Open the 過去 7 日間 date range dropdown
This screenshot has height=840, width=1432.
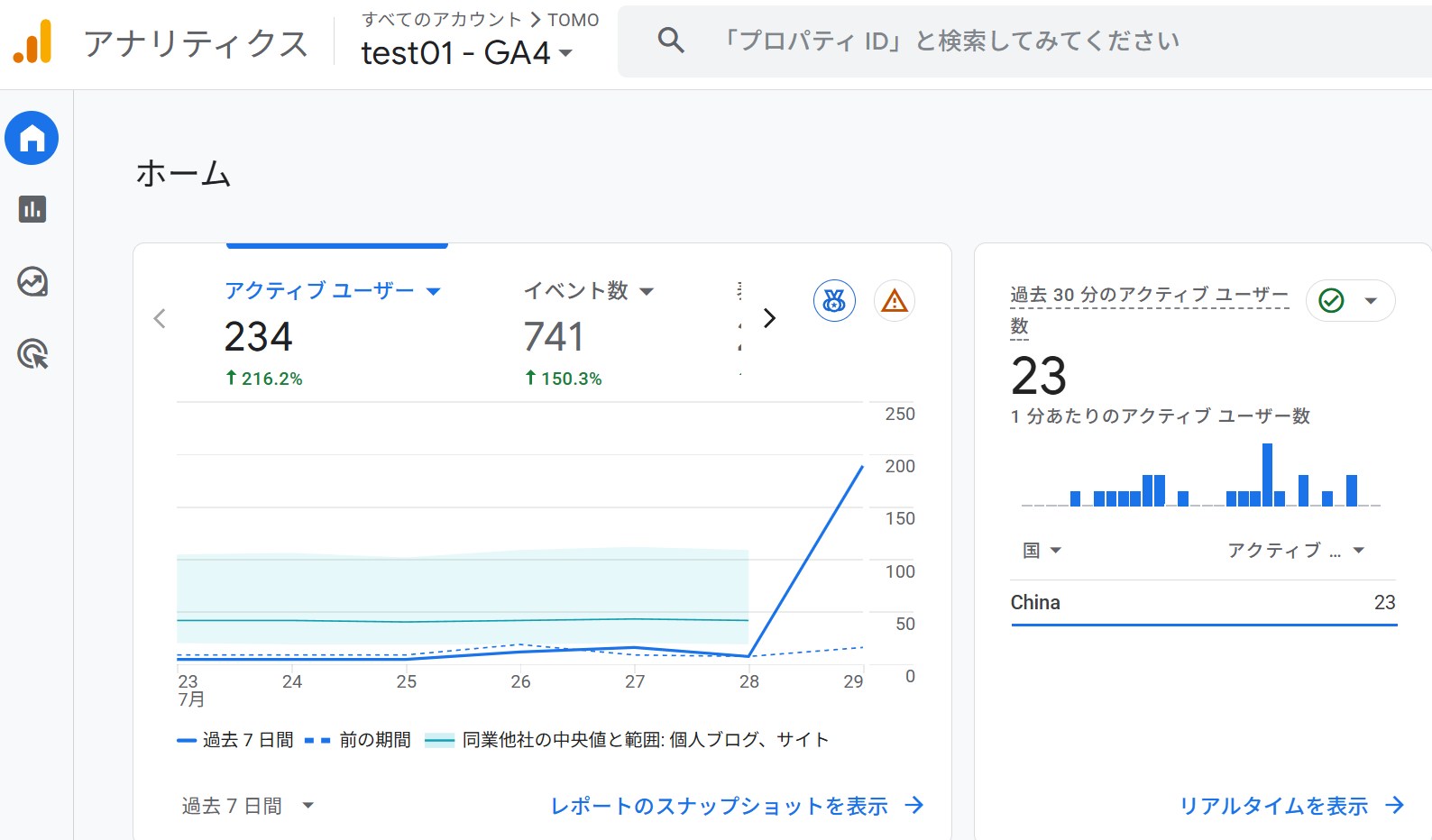pos(247,806)
